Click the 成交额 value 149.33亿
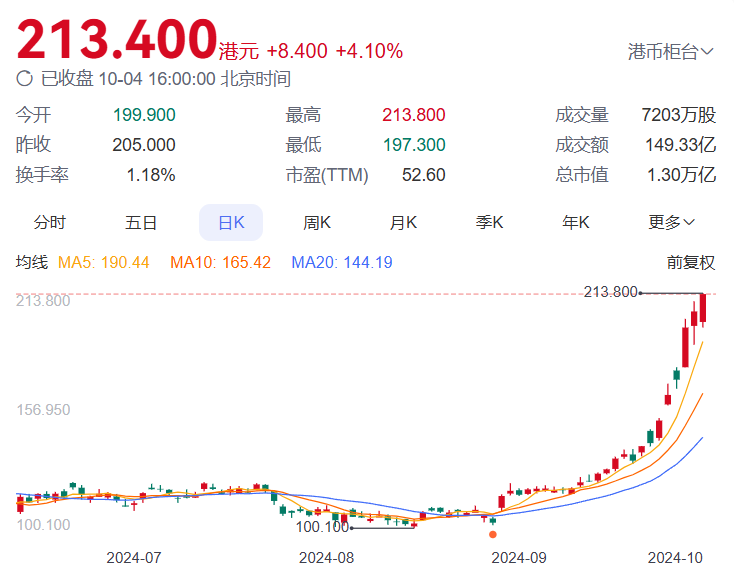Image resolution: width=734 pixels, height=577 pixels. click(681, 145)
